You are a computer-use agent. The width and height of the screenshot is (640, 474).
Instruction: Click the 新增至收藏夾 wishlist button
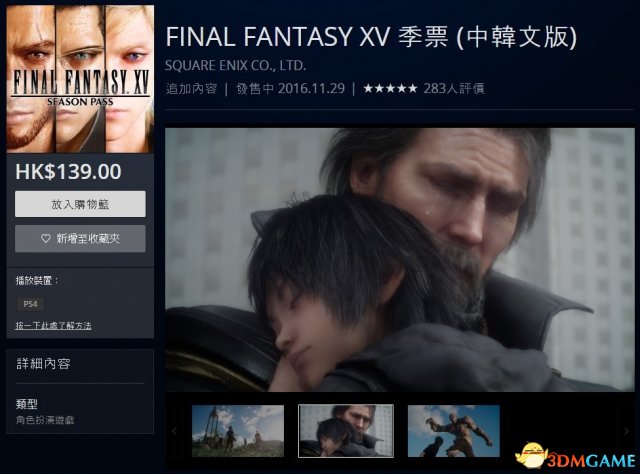[80, 238]
